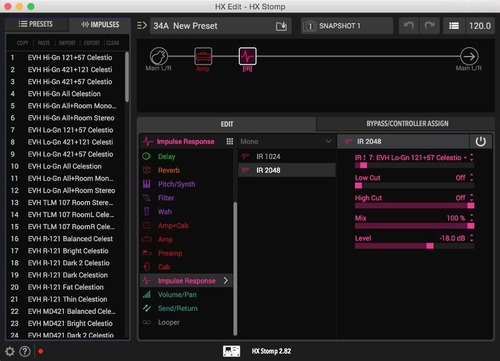The height and width of the screenshot is (361, 500).
Task: Open the snapshot camera icon
Action: (x=310, y=26)
